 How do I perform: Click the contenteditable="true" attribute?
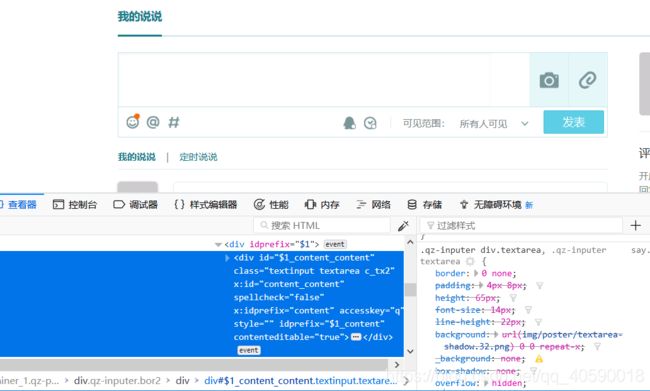pyautogui.click(x=289, y=337)
